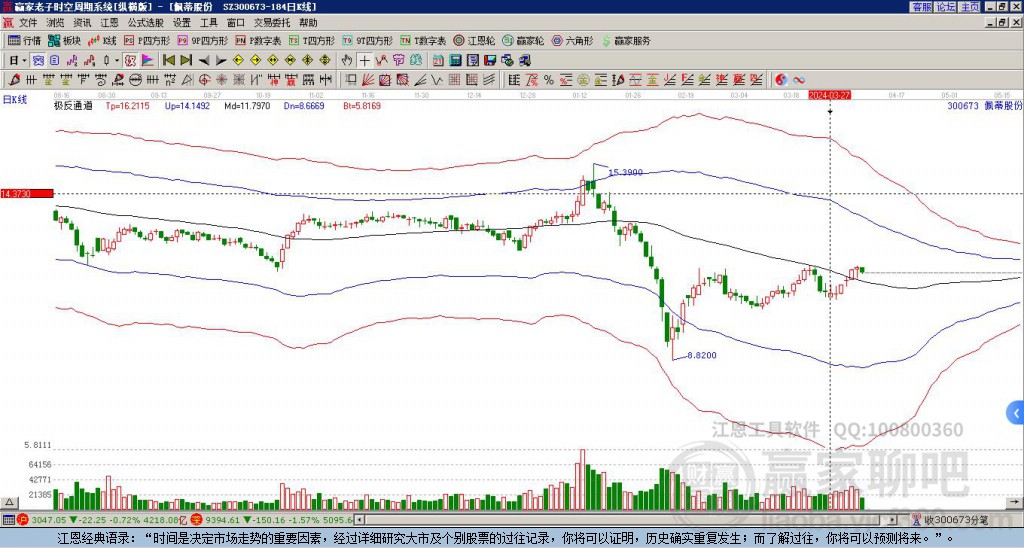Open the 9T四方形 tool
Image resolution: width=1024 pixels, height=548 pixels.
pyautogui.click(x=368, y=40)
